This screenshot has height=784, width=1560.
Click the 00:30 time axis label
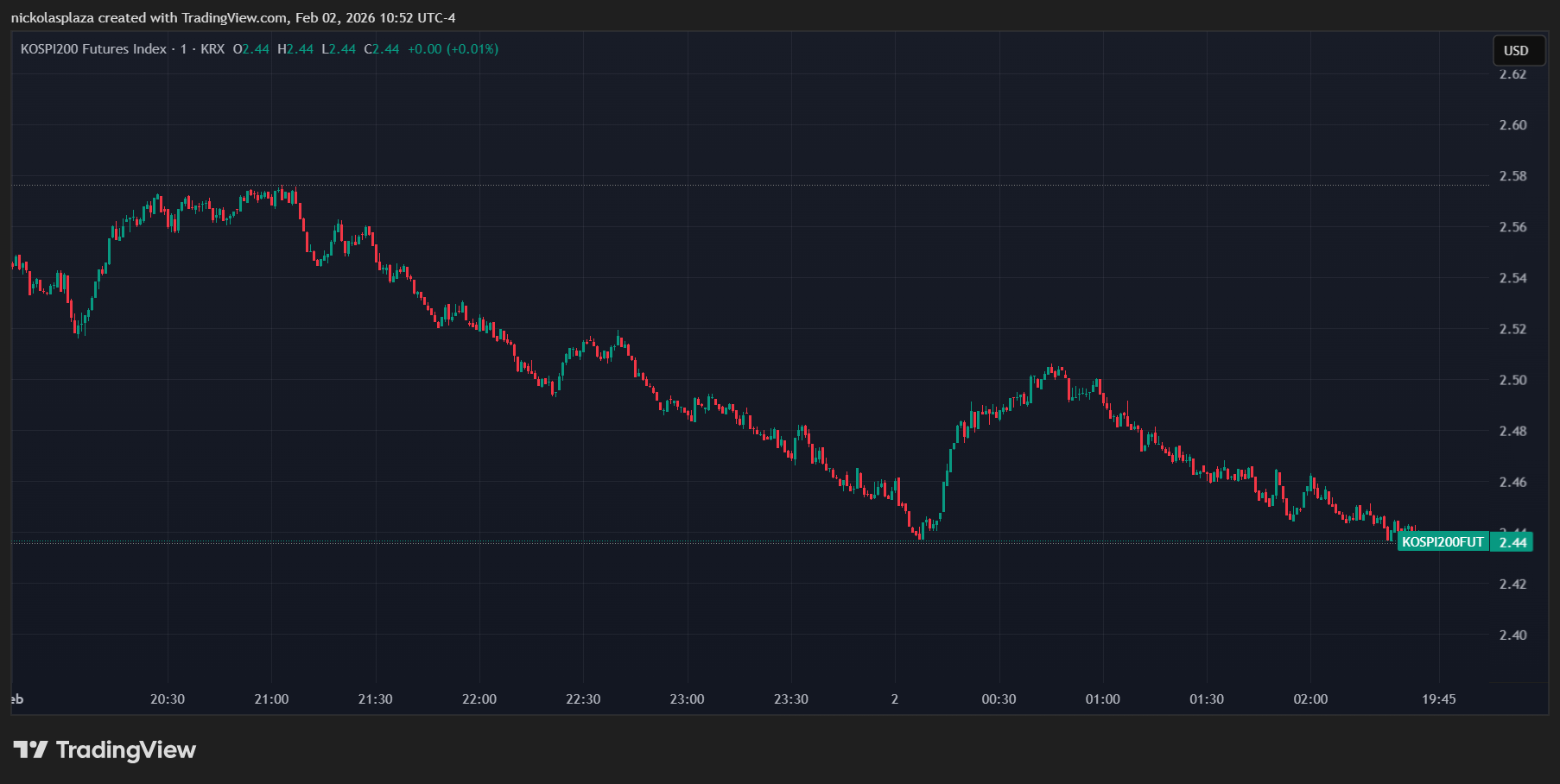(x=999, y=699)
